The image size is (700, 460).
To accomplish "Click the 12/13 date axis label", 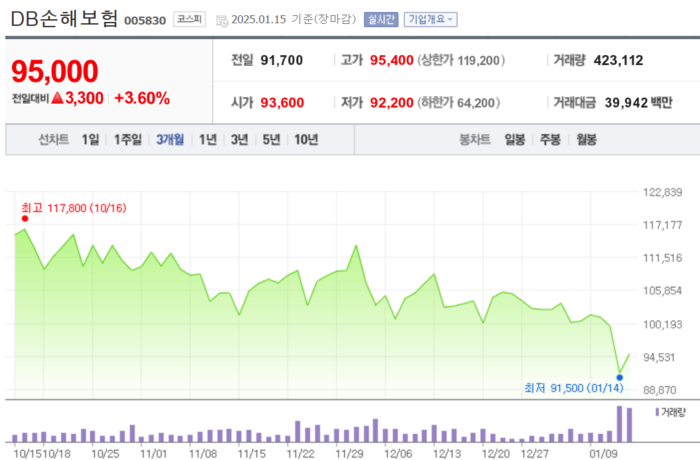I will tap(446, 454).
